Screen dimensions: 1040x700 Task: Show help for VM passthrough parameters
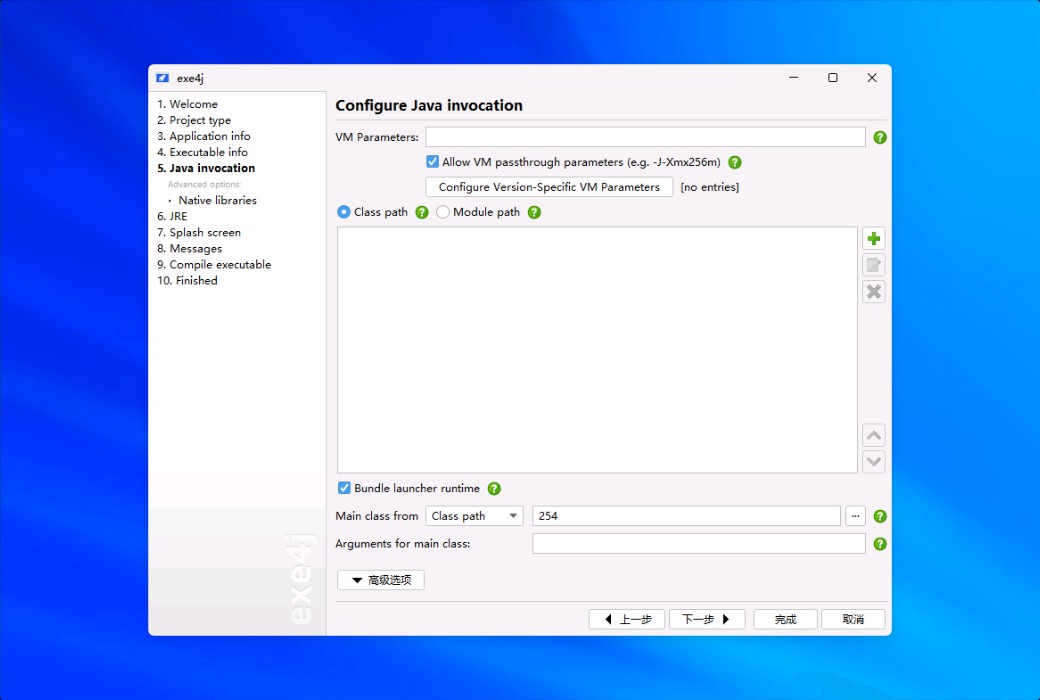point(735,162)
